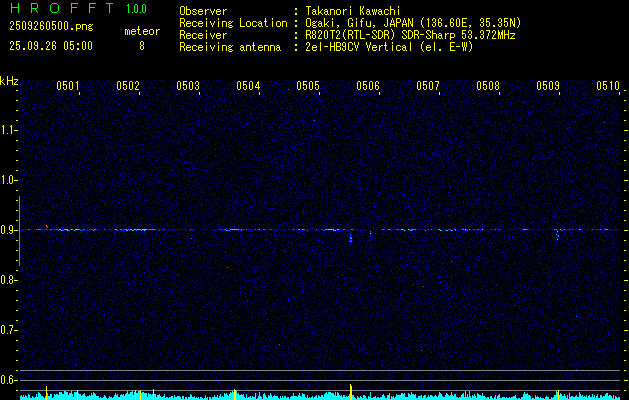The image size is (629, 400).
Task: Click the yellow meteor marker between 0503 and 0504
Action: (235, 394)
